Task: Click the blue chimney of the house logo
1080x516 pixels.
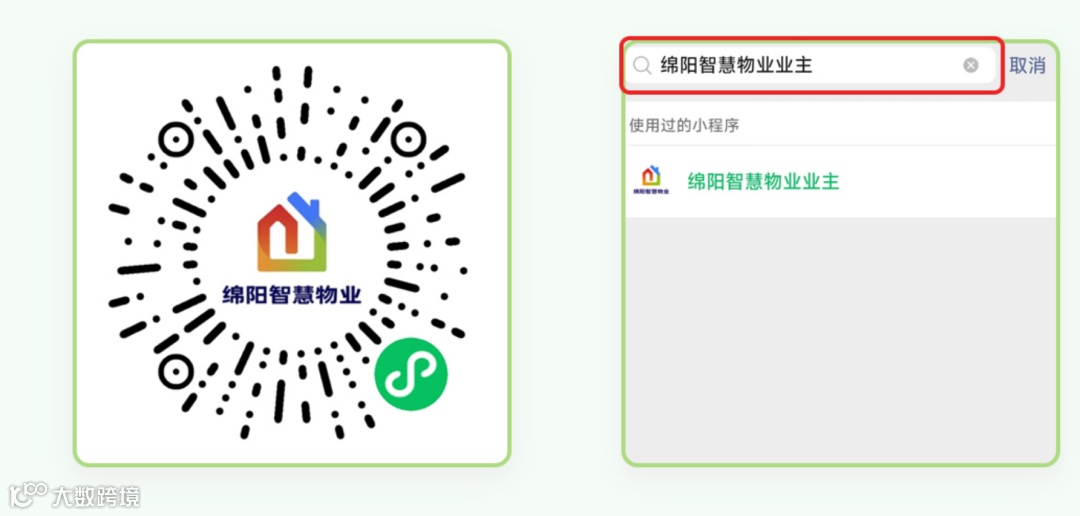Action: 305,206
